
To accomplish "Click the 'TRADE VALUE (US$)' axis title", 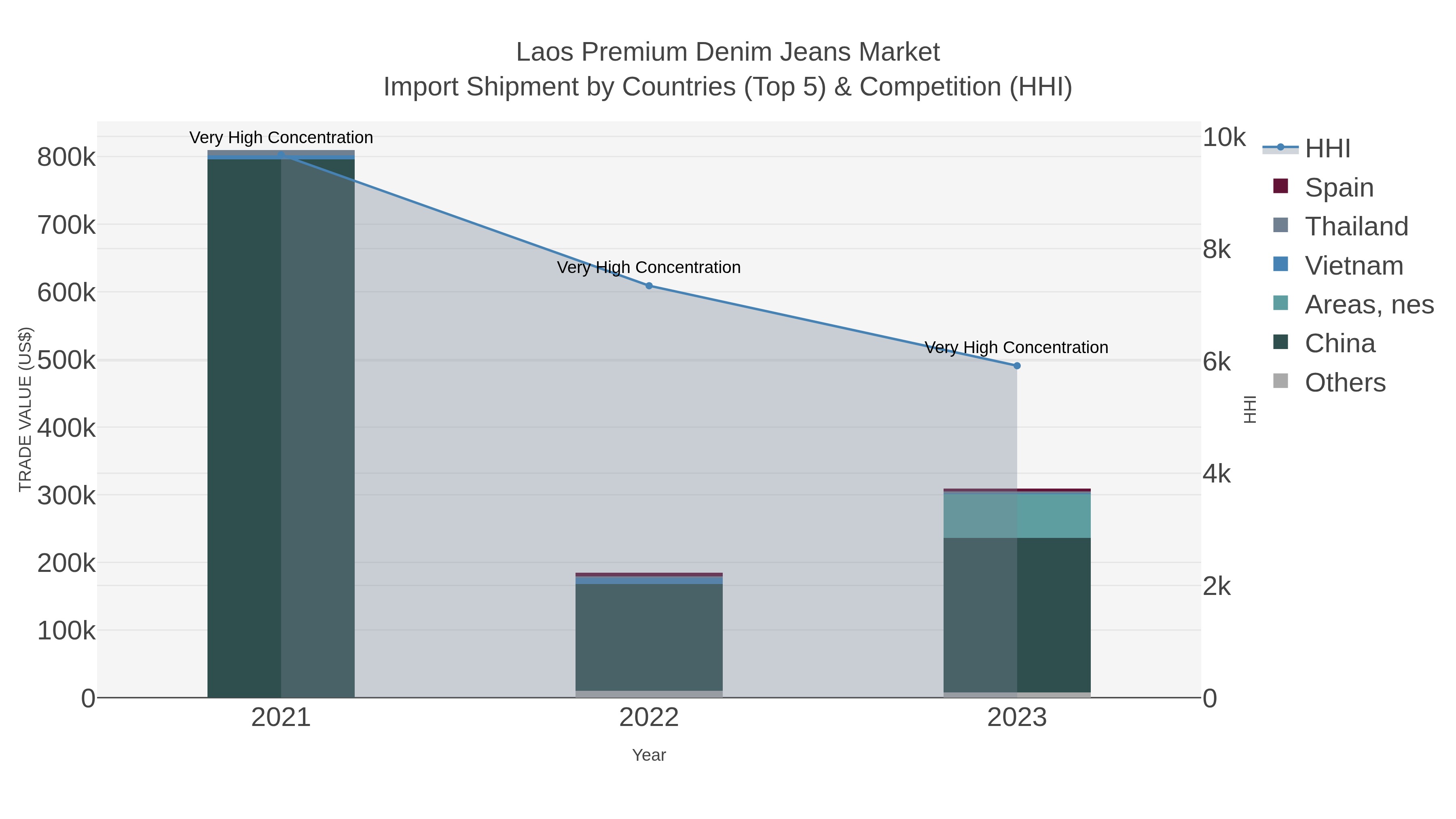I will tap(25, 409).
